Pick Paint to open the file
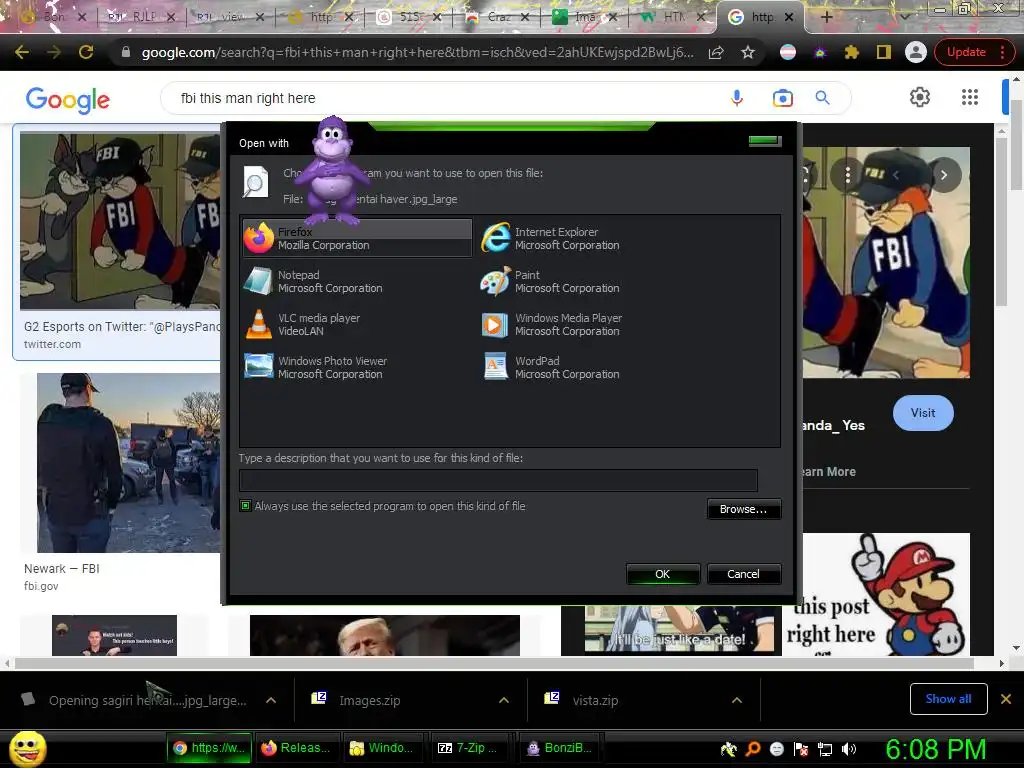This screenshot has height=768, width=1024. [551, 281]
